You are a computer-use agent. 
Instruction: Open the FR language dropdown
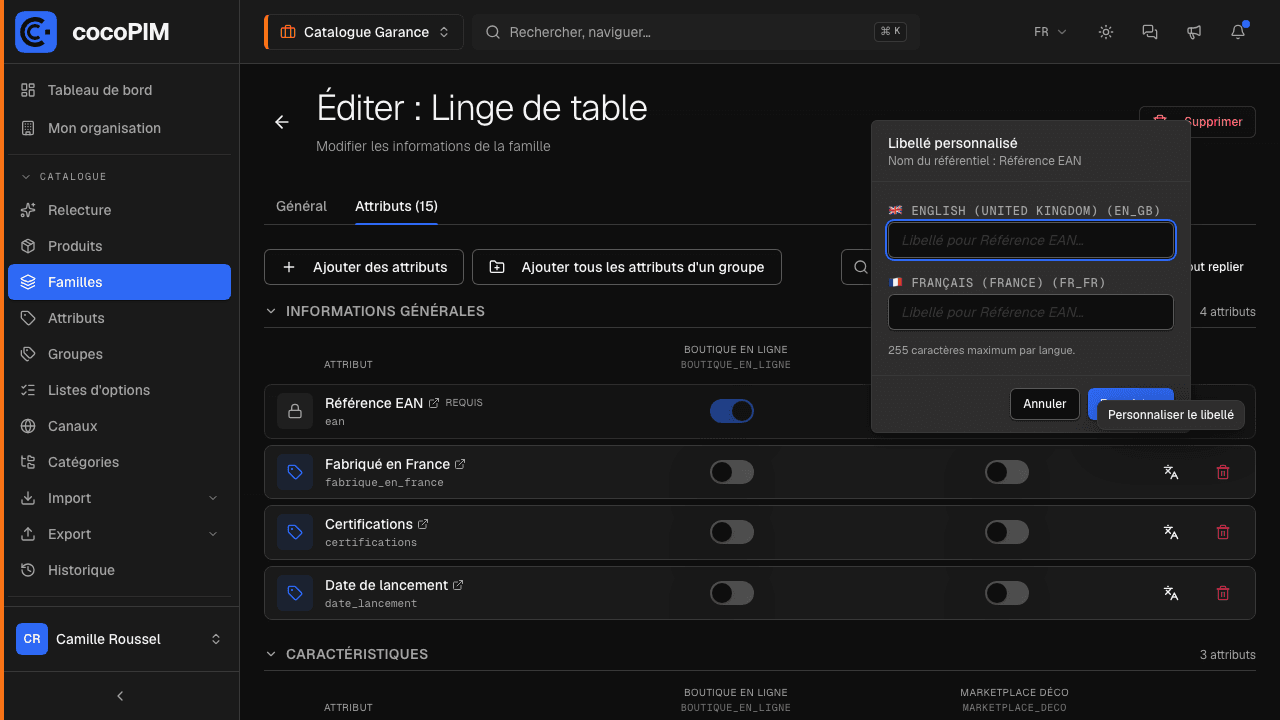[x=1050, y=32]
